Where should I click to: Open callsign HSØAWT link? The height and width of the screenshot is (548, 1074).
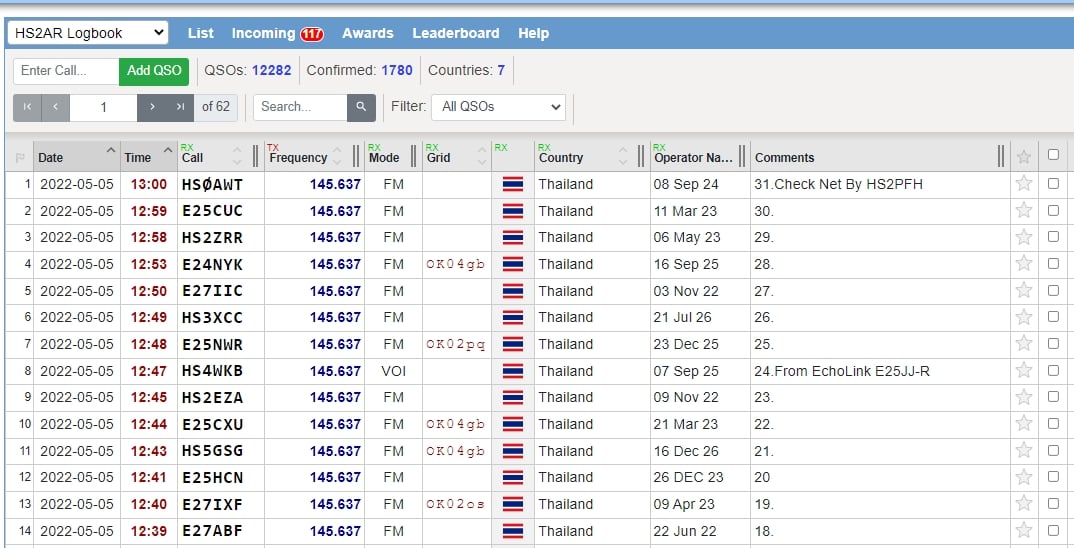[x=212, y=184]
